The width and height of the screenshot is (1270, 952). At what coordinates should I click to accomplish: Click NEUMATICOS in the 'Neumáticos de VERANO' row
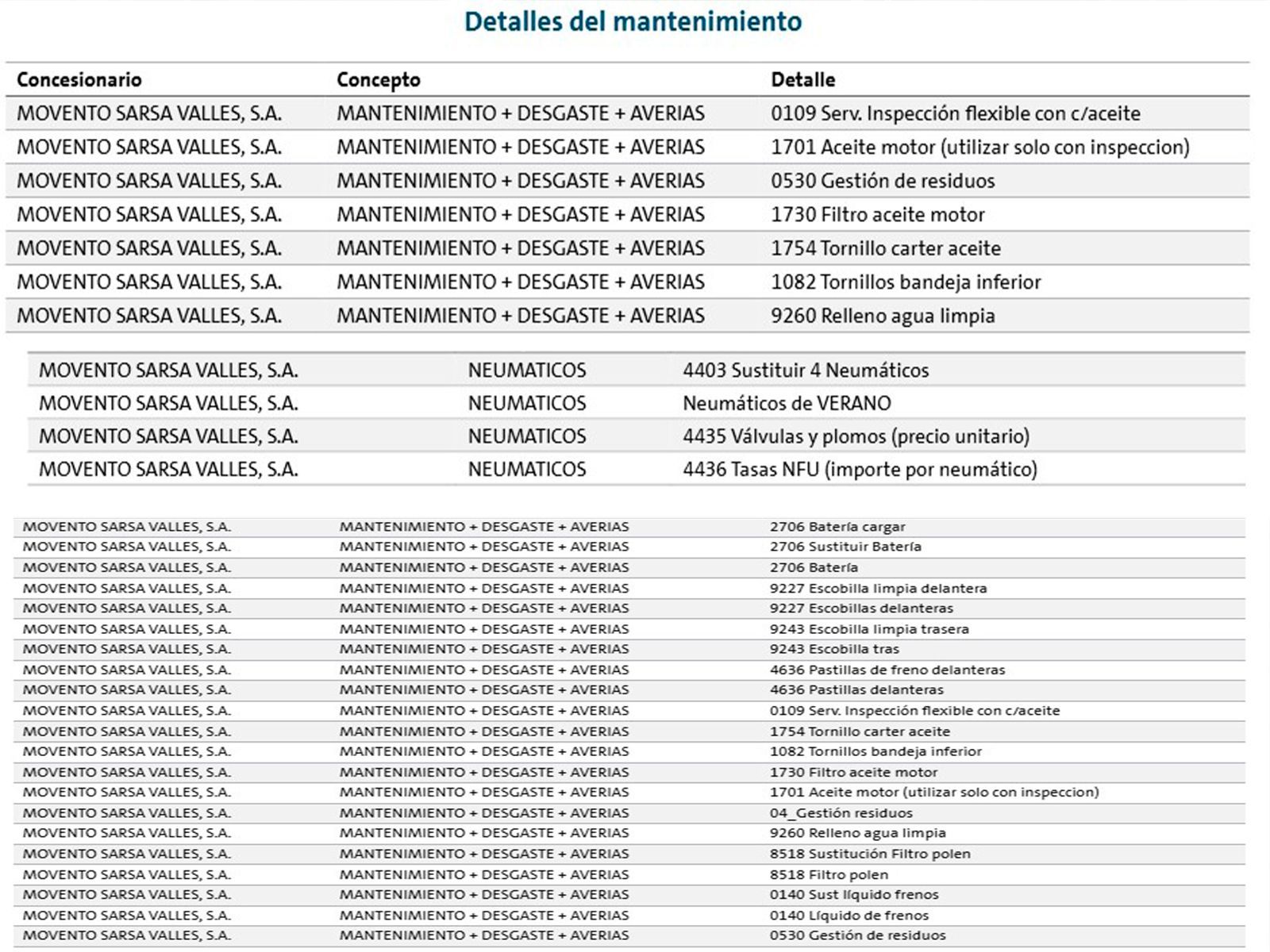coord(527,403)
